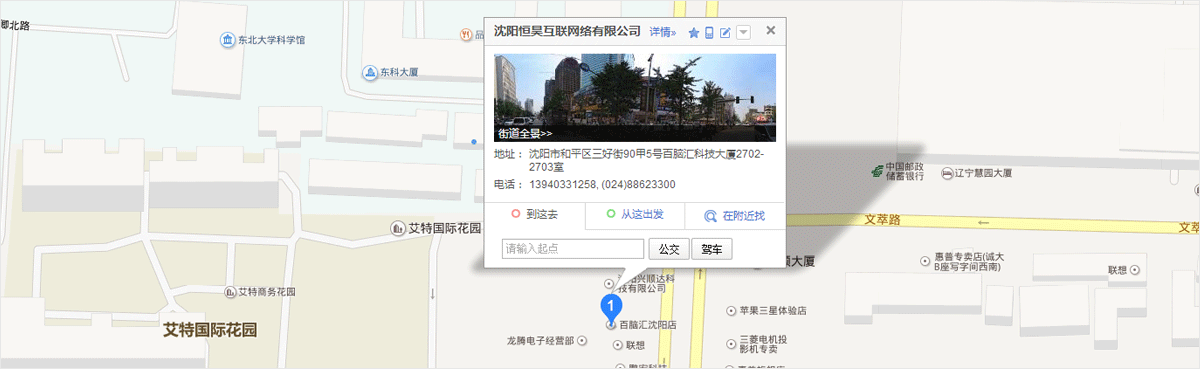
Task: Open the 详情» details link
Action: coord(663,32)
